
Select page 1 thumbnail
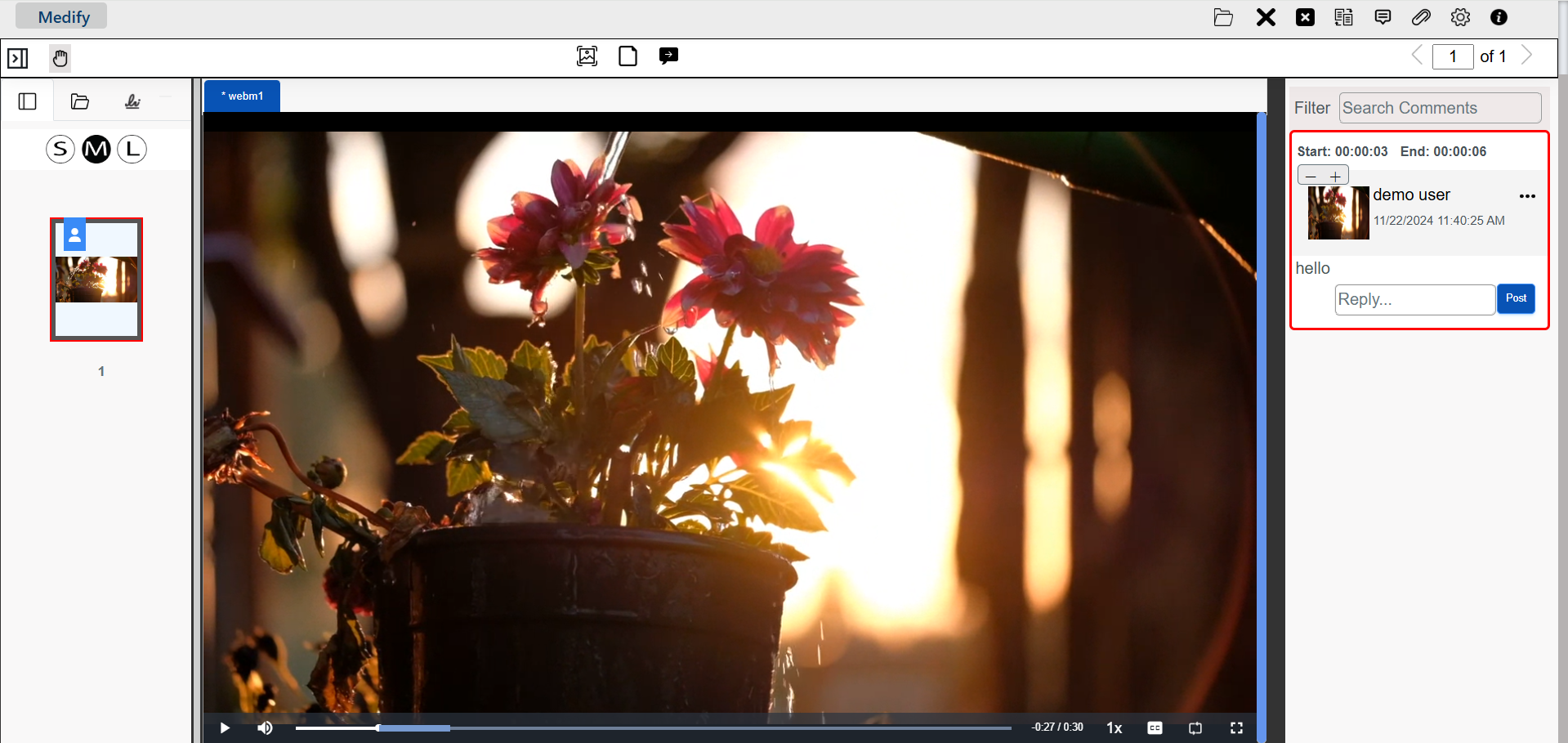(x=96, y=280)
